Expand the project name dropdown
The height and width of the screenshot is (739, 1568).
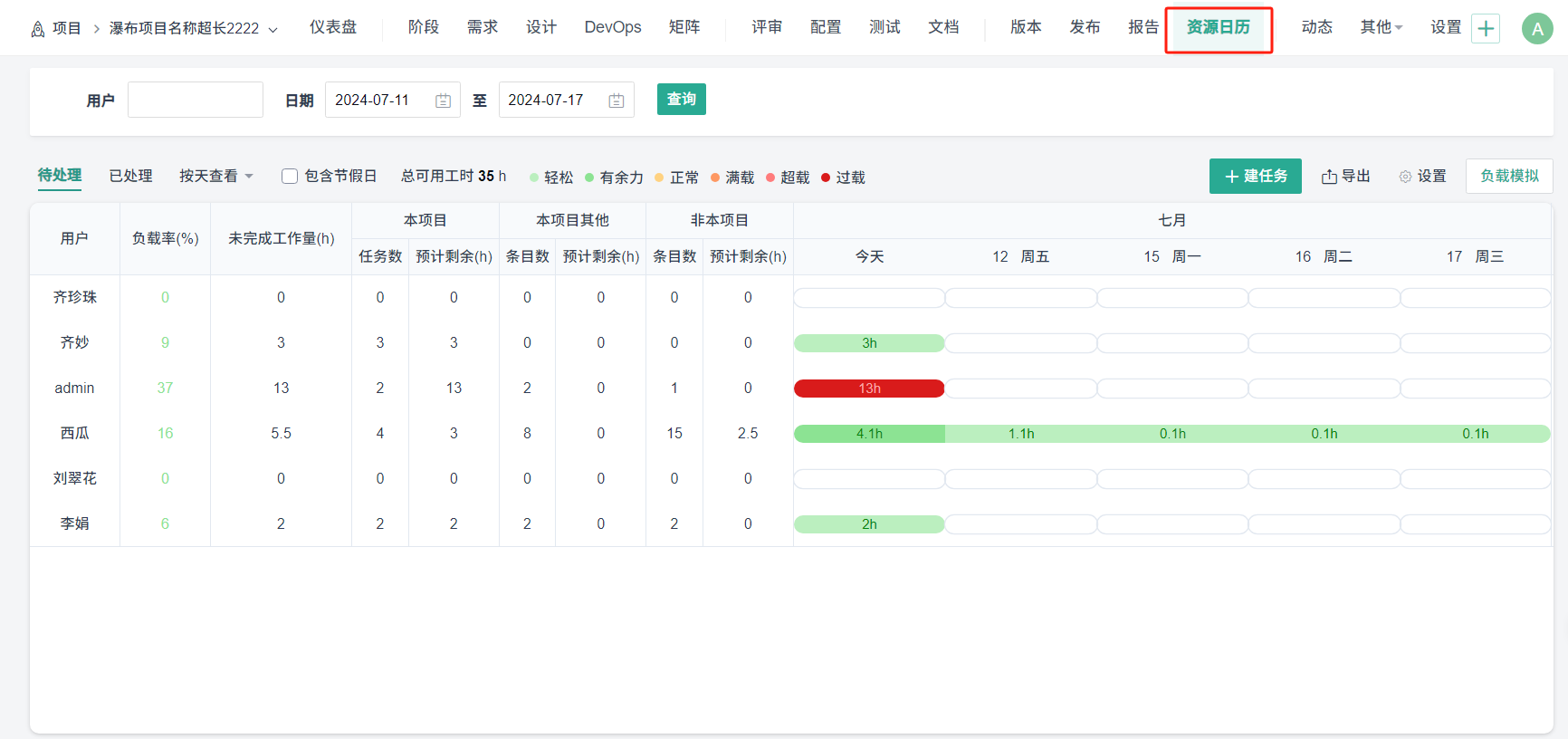pyautogui.click(x=272, y=30)
